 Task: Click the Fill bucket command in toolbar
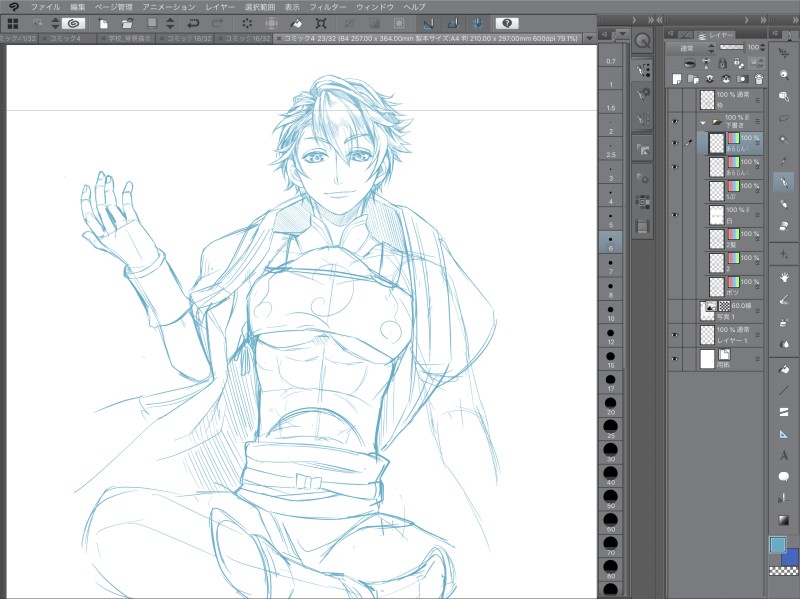[x=296, y=23]
